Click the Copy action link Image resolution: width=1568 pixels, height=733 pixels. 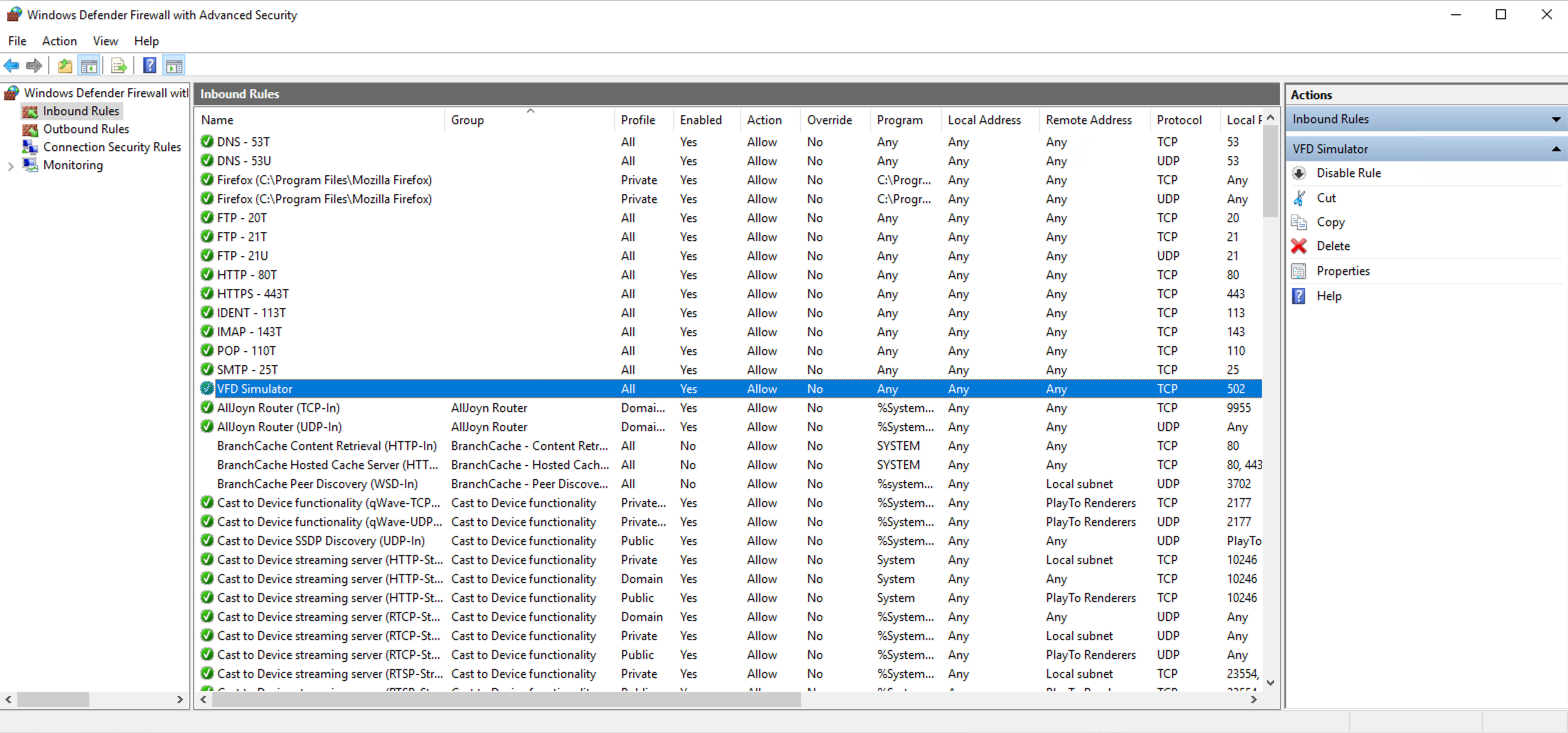click(1331, 222)
